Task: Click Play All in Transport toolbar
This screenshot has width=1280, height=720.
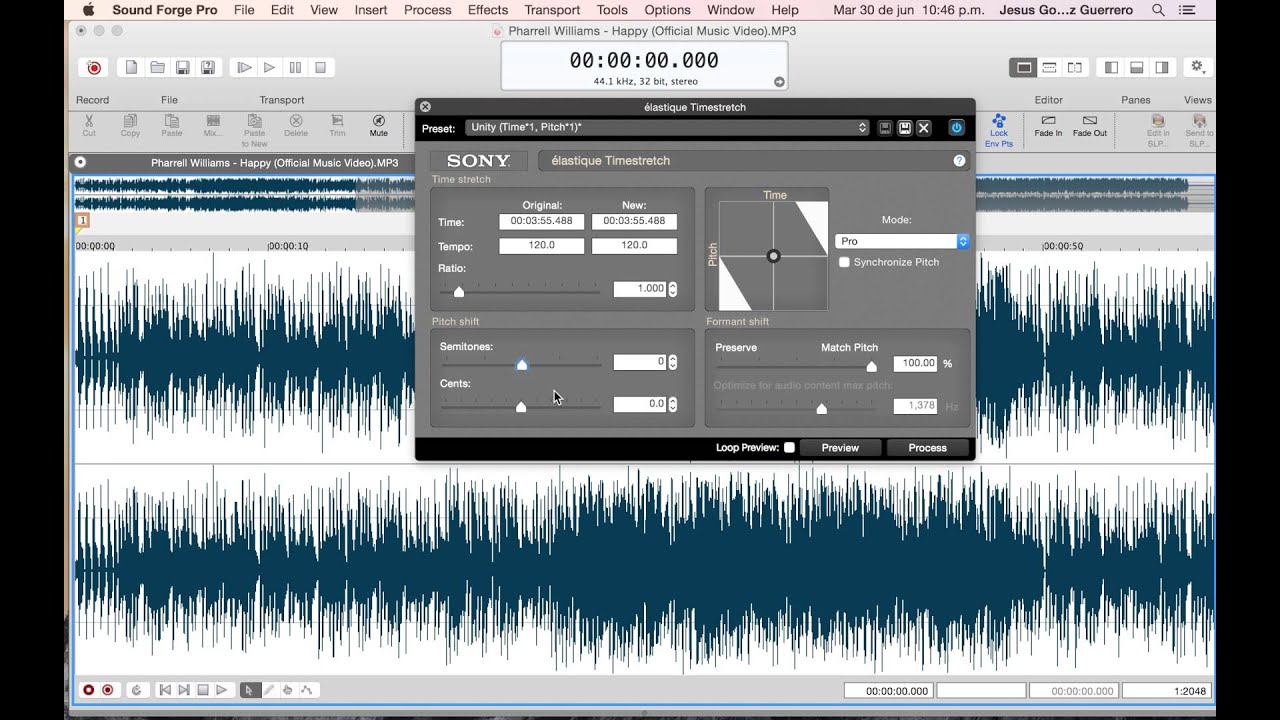Action: coord(244,68)
